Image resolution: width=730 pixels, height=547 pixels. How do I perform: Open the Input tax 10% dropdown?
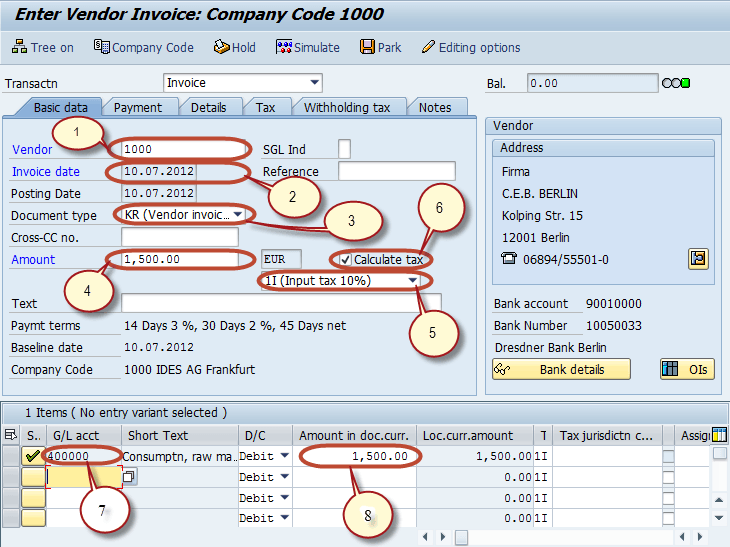coord(414,281)
